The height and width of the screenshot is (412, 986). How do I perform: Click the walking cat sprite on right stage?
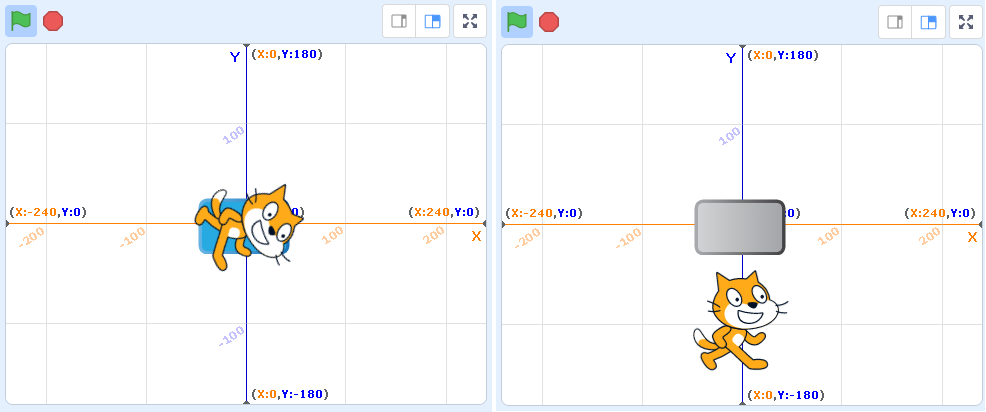click(739, 320)
